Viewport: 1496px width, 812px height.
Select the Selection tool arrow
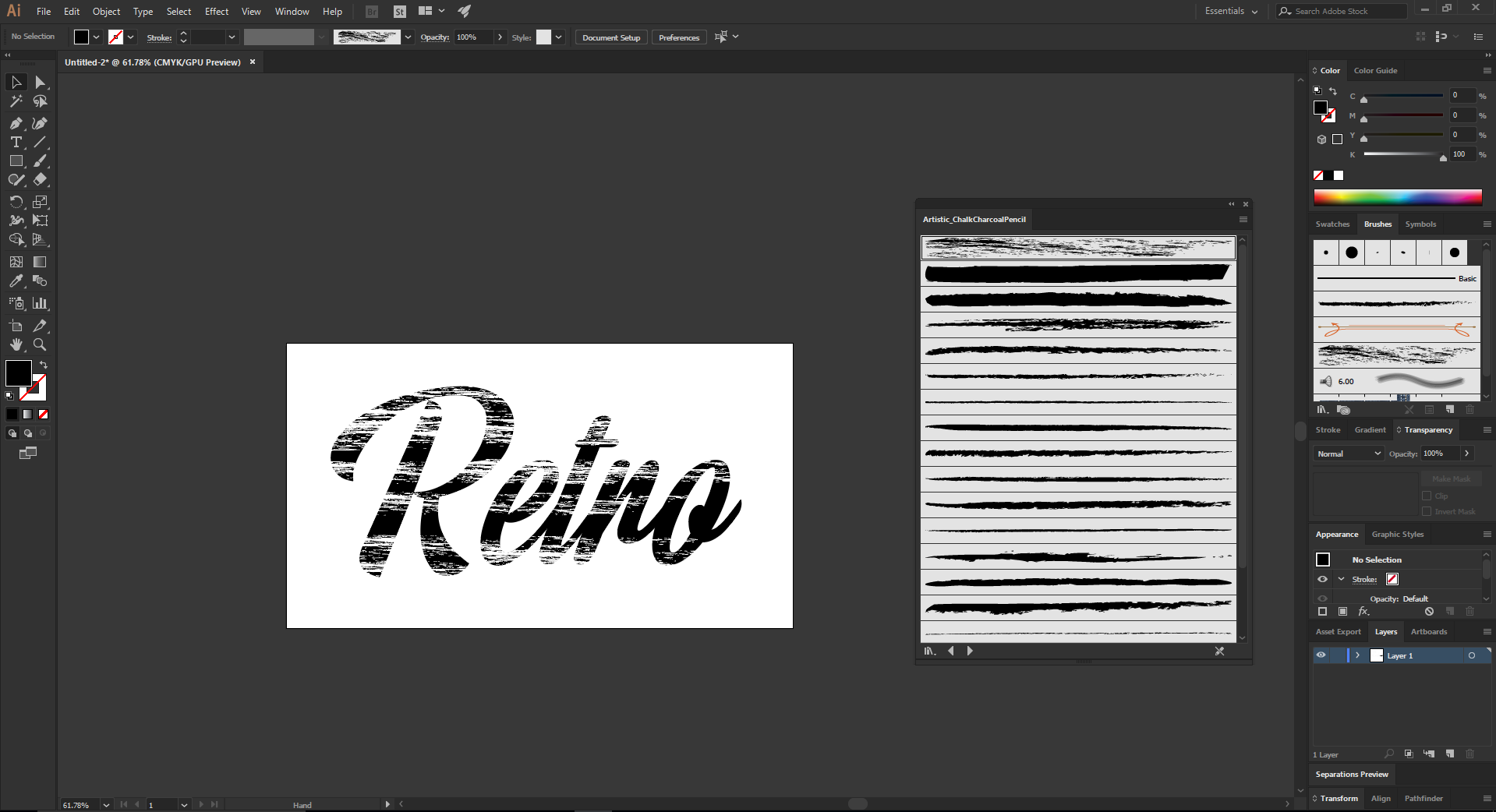click(x=16, y=82)
